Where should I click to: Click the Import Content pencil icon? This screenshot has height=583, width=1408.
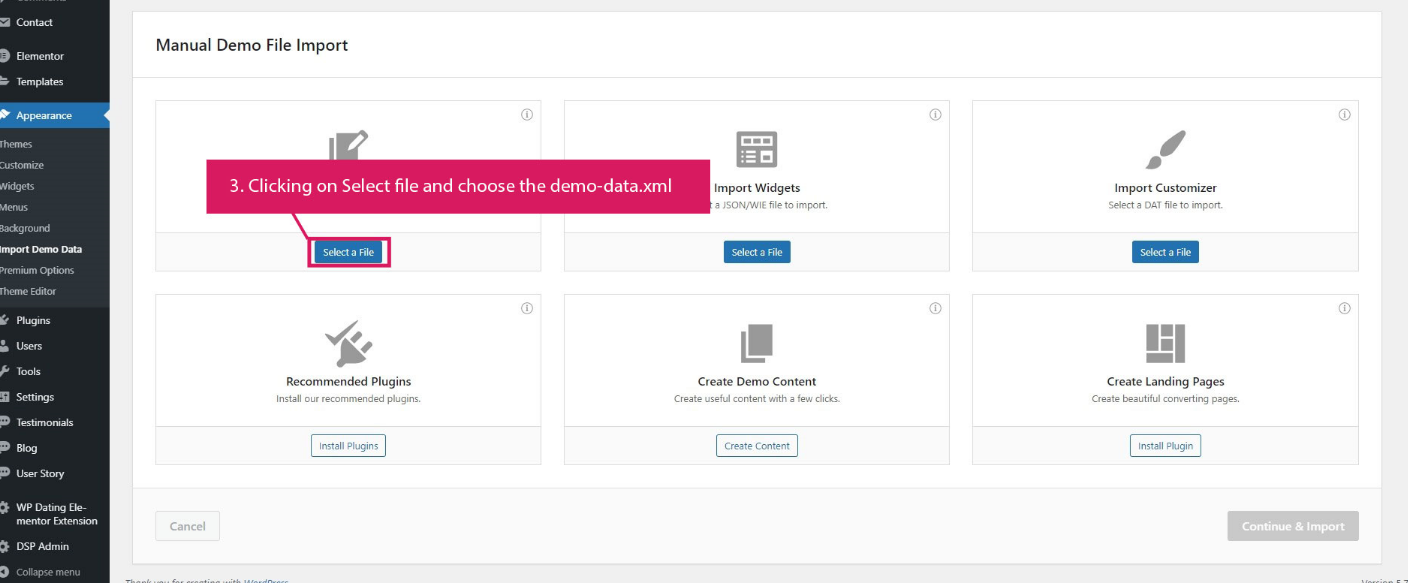348,145
